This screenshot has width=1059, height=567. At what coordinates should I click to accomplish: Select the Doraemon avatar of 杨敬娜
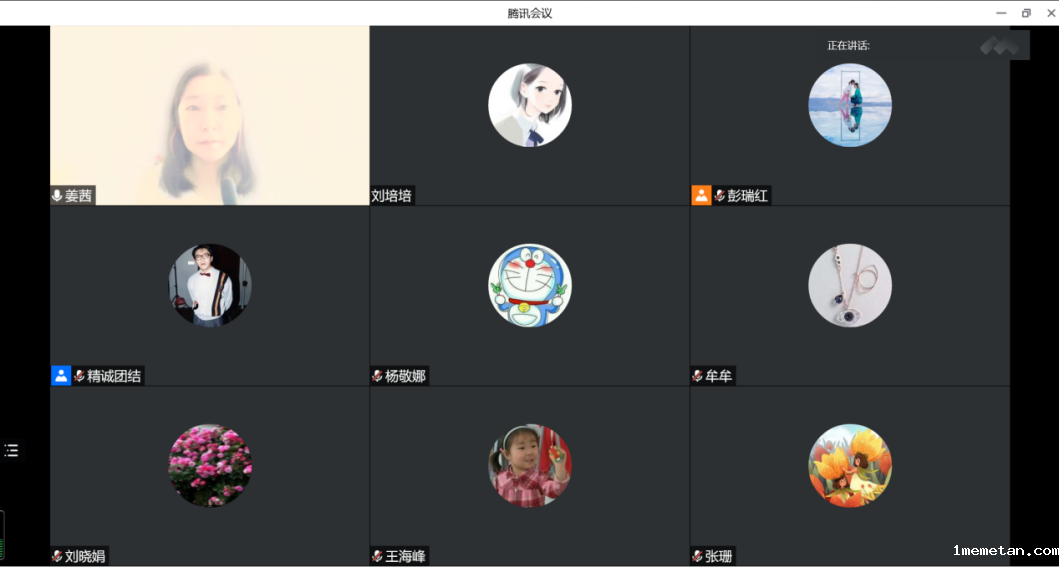point(530,285)
